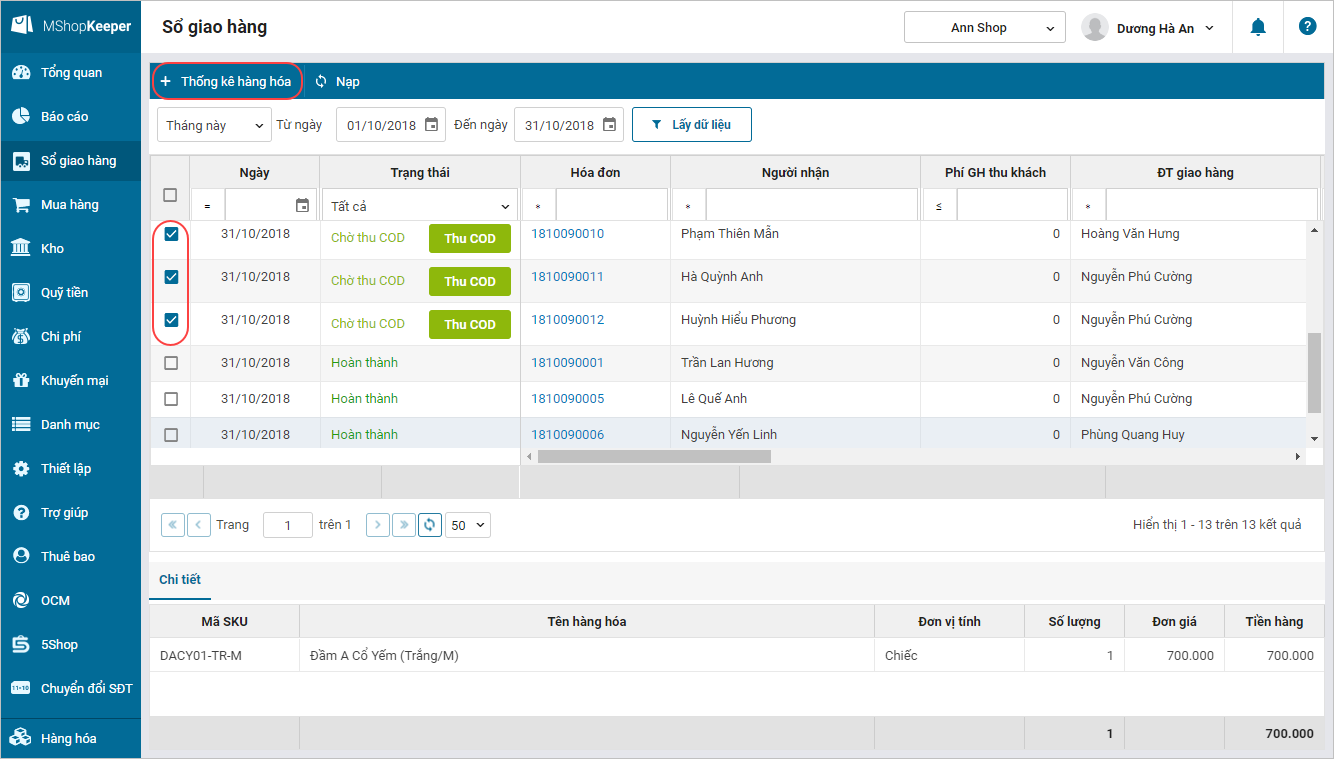Click the horizontal table scrollbar
This screenshot has height=759, width=1334.
(x=654, y=456)
